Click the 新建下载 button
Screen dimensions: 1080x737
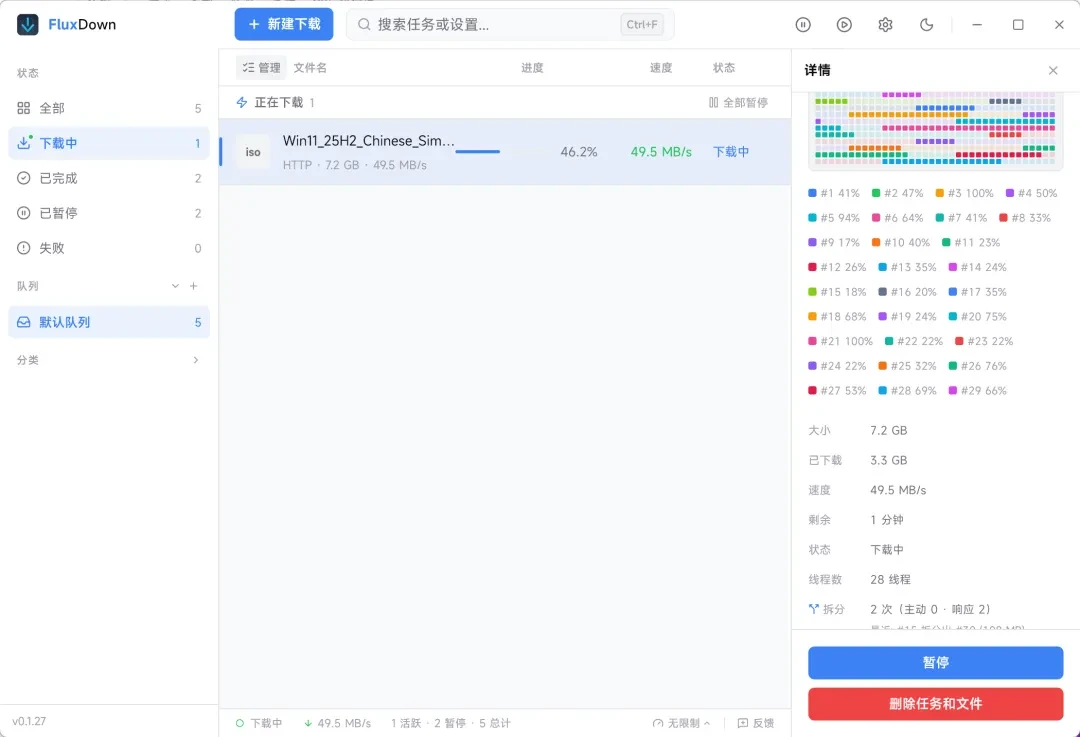coord(284,25)
